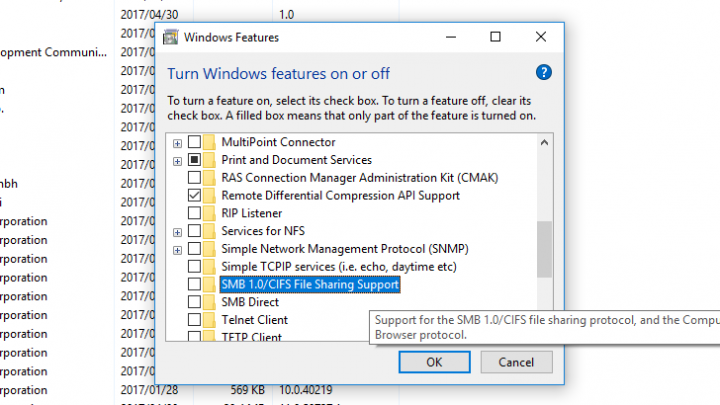
Task: Select the Telnet Client label
Action: pos(254,320)
